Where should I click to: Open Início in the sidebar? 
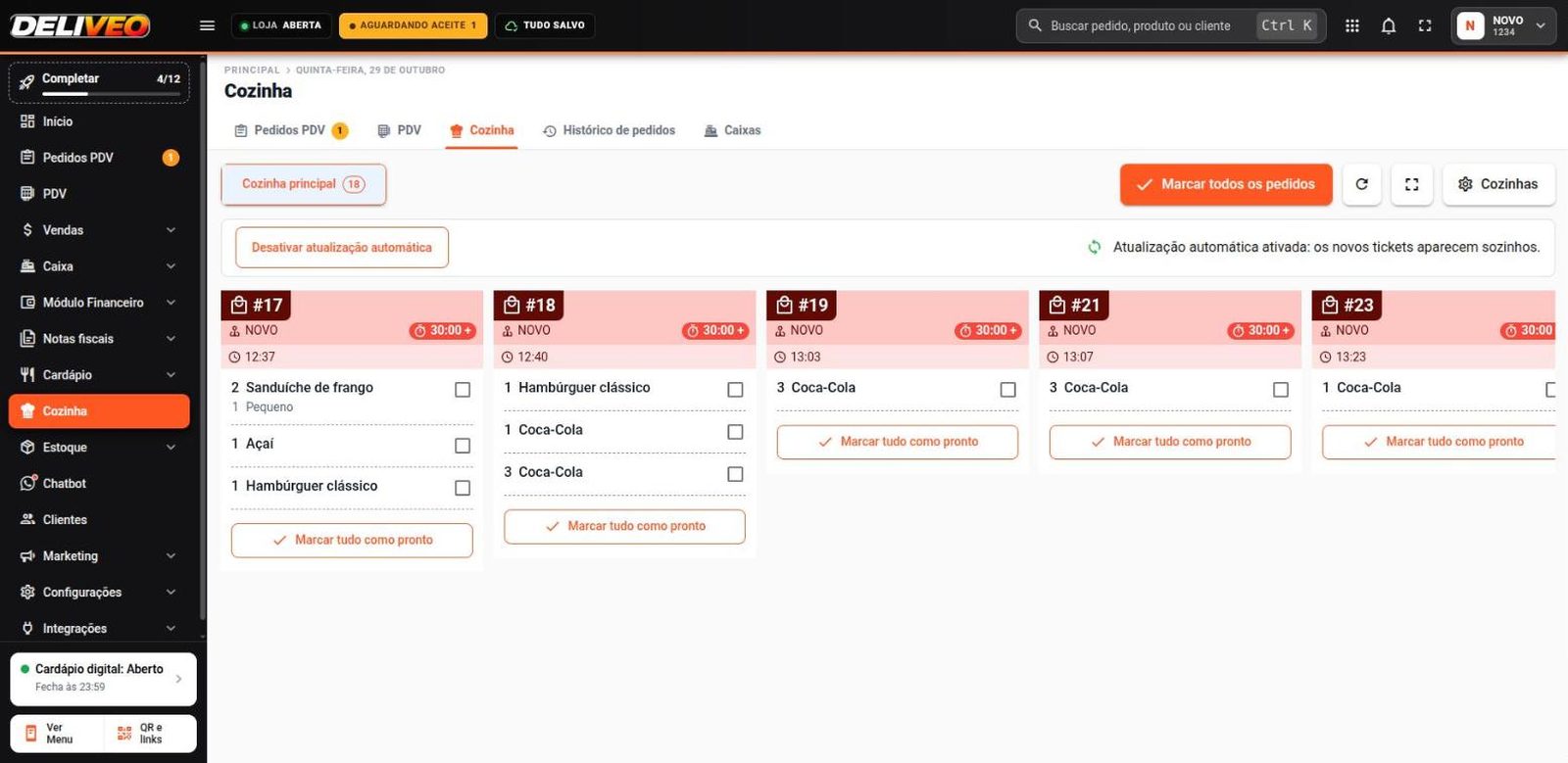coord(99,121)
